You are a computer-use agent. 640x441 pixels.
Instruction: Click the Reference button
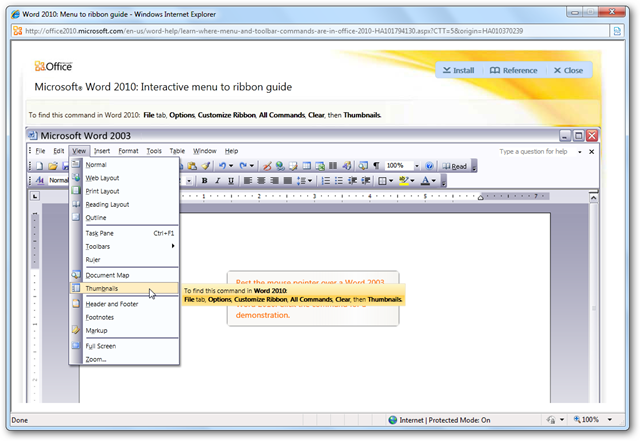coord(513,70)
